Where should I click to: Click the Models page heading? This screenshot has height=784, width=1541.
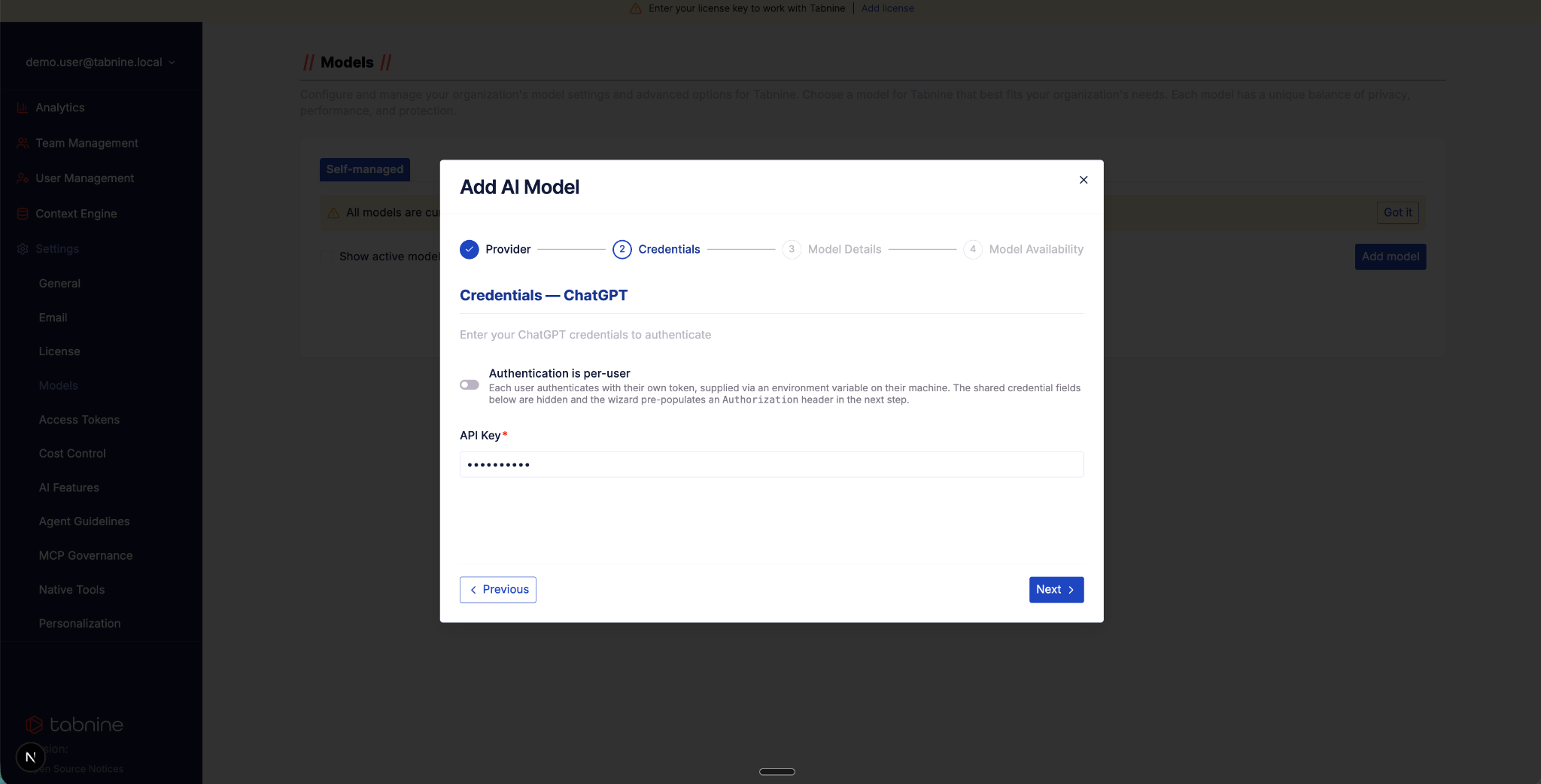[347, 62]
